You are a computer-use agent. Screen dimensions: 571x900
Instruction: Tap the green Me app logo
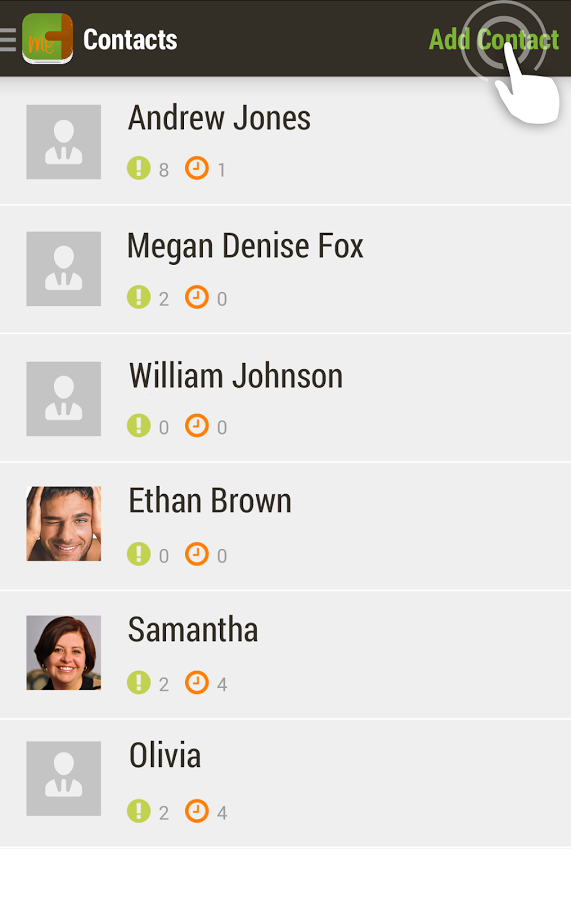click(48, 38)
